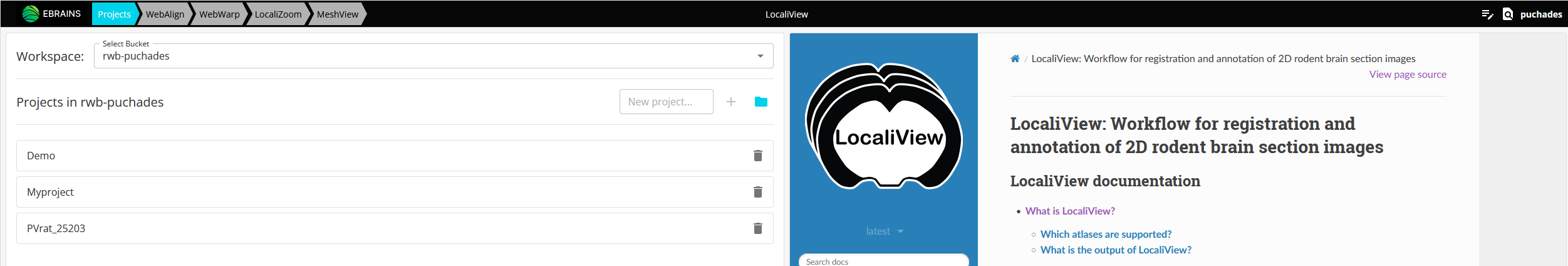The width and height of the screenshot is (1568, 266).
Task: Open Which atlases are supported? link
Action: pos(1106,234)
